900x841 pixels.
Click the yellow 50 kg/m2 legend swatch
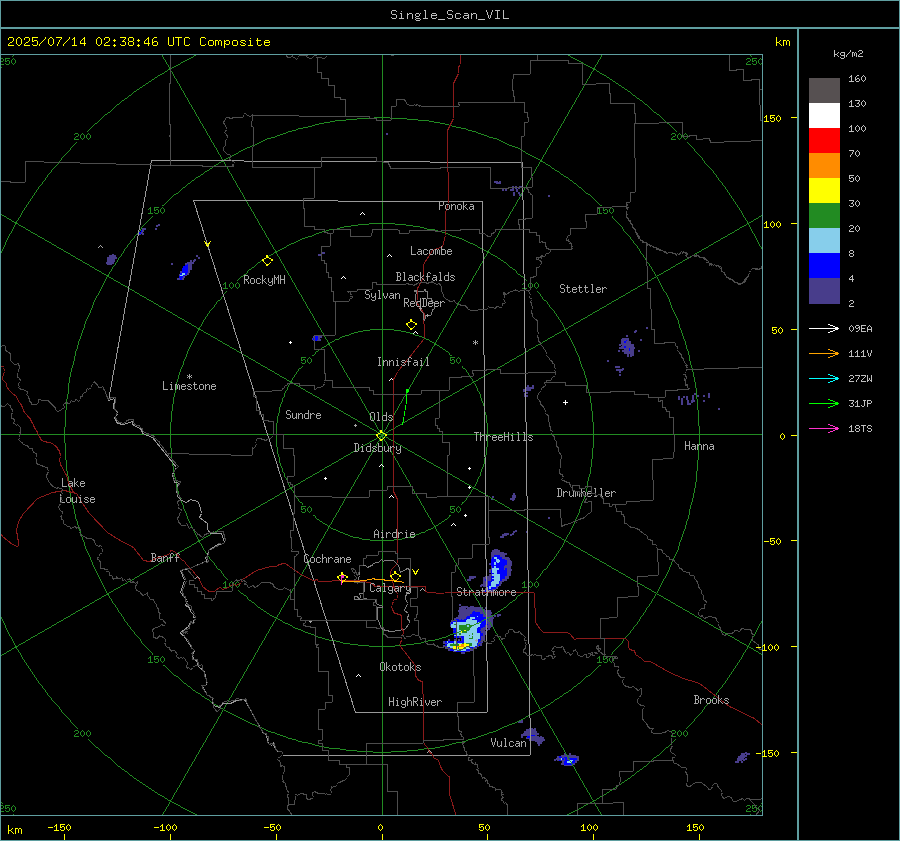[x=824, y=191]
